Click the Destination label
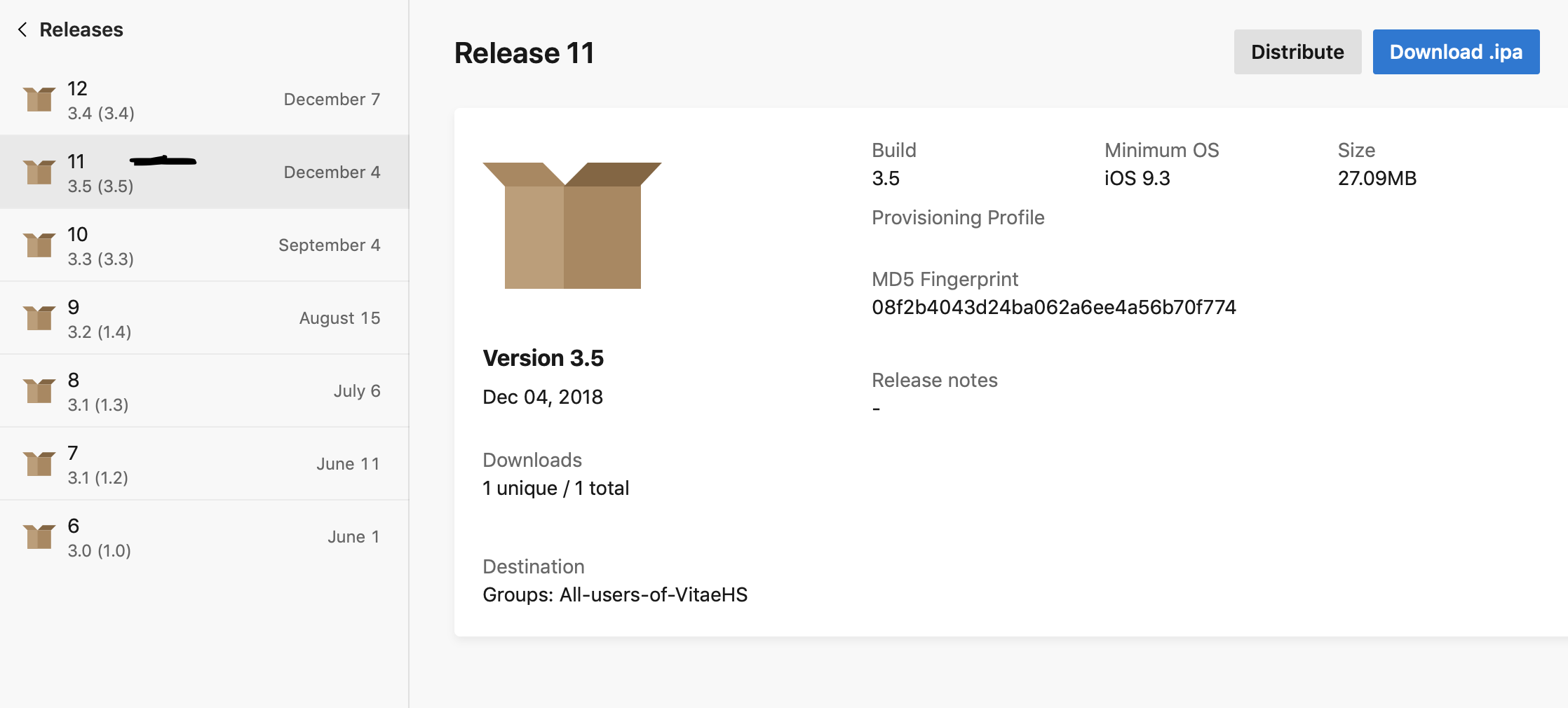The width and height of the screenshot is (1568, 708). [x=534, y=566]
